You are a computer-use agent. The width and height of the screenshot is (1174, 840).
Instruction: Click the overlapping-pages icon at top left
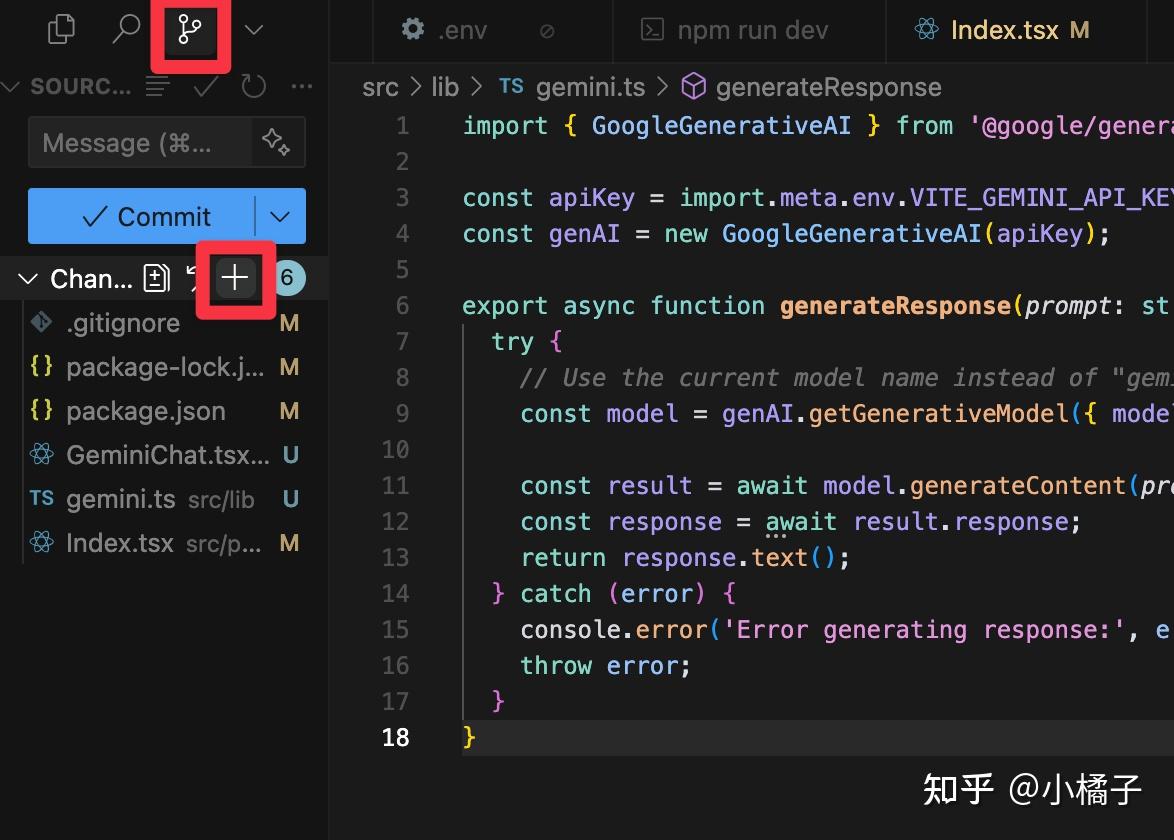point(60,28)
